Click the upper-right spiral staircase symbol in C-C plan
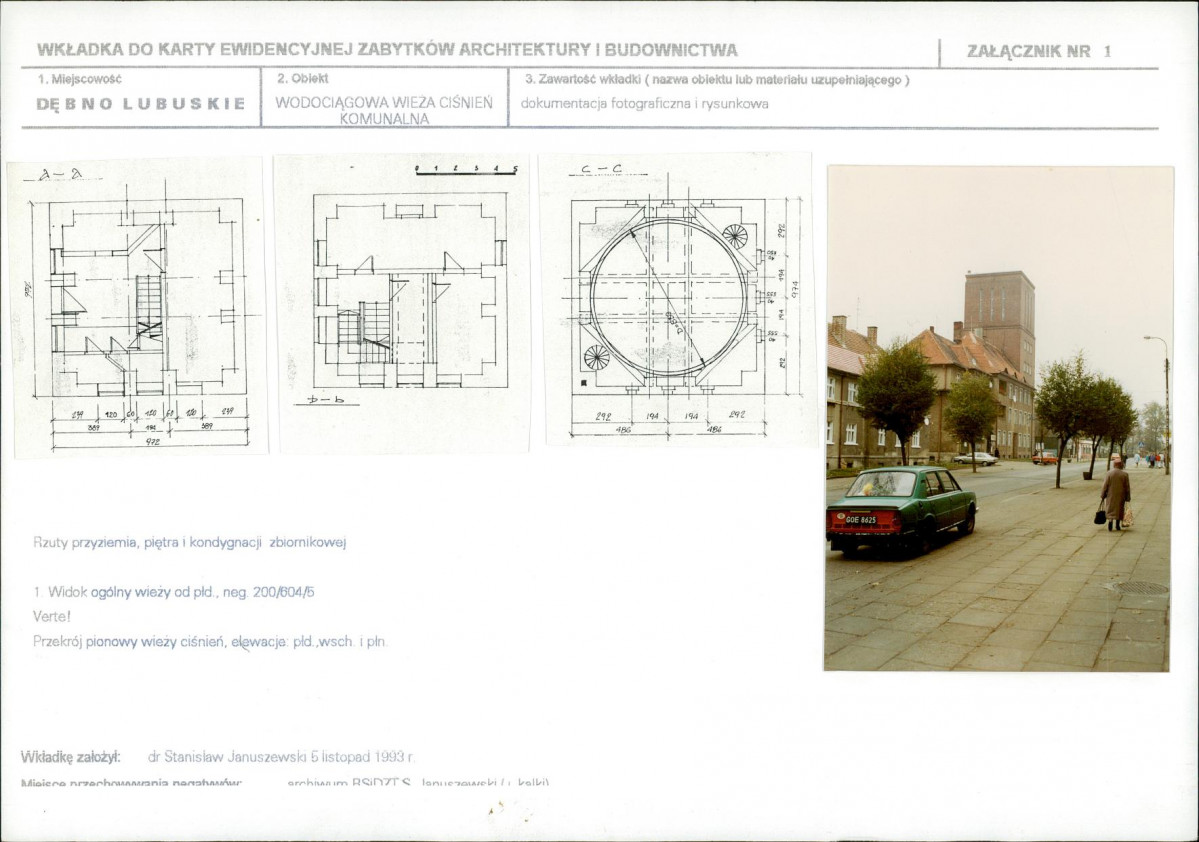Viewport: 1199px width, 842px height. click(x=735, y=236)
